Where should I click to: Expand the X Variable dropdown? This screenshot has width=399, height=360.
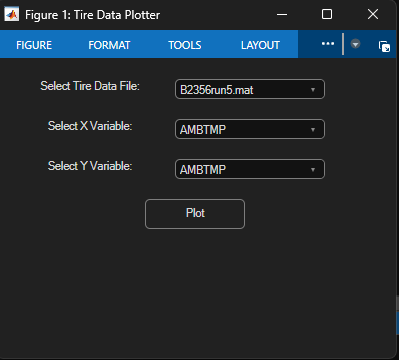pos(250,129)
